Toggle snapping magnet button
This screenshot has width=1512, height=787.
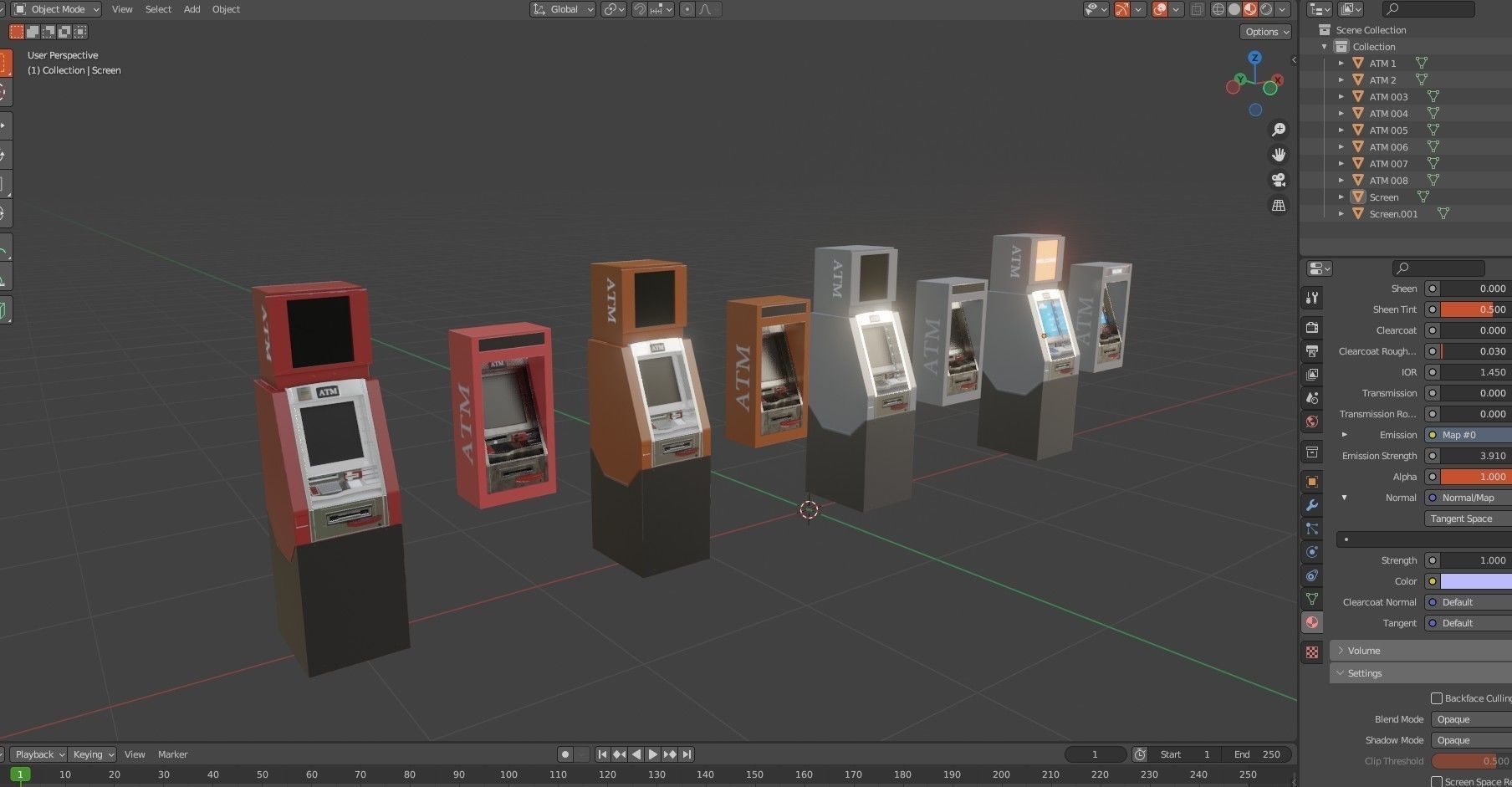pos(640,9)
